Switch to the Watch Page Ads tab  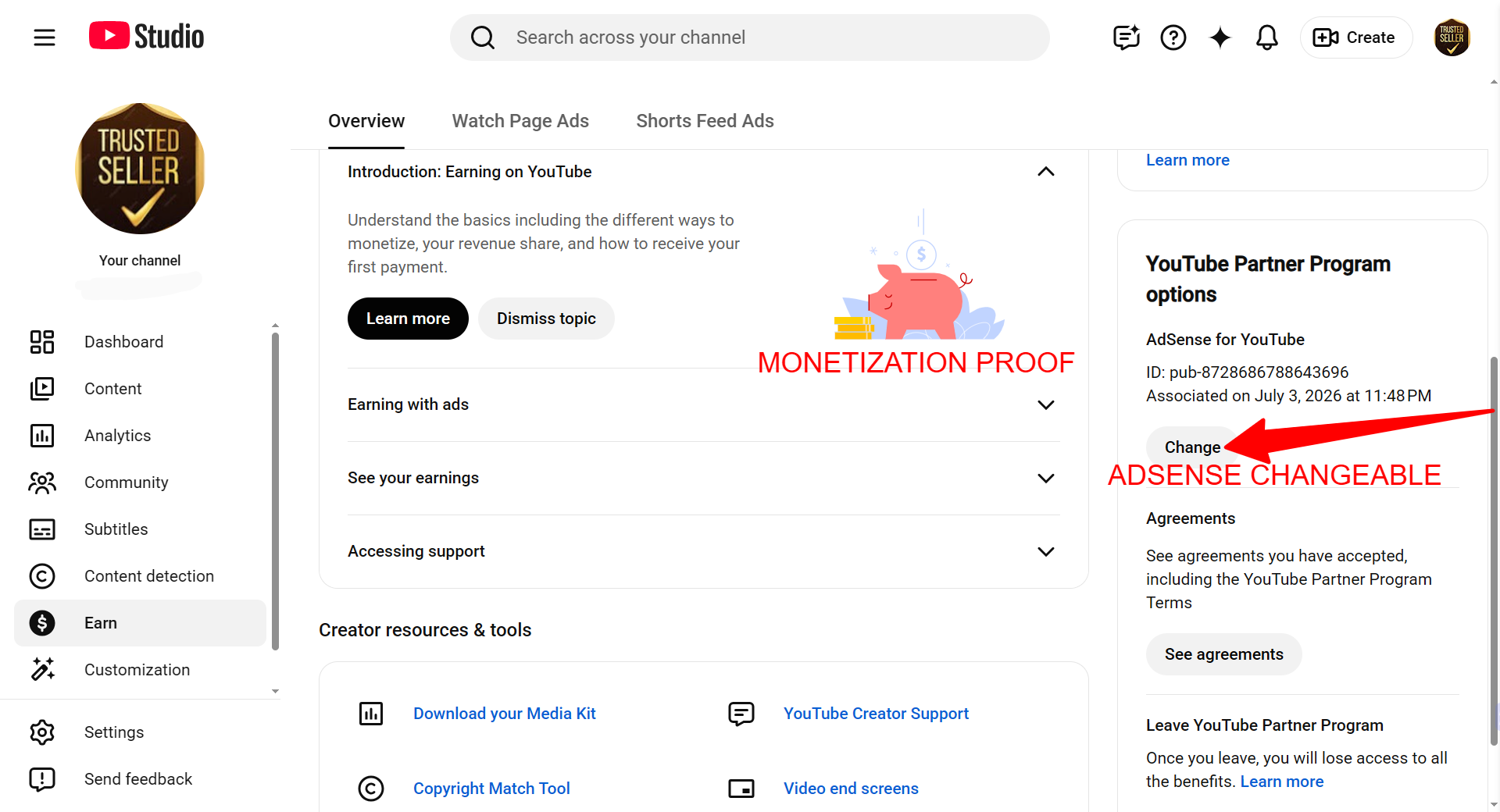point(520,121)
